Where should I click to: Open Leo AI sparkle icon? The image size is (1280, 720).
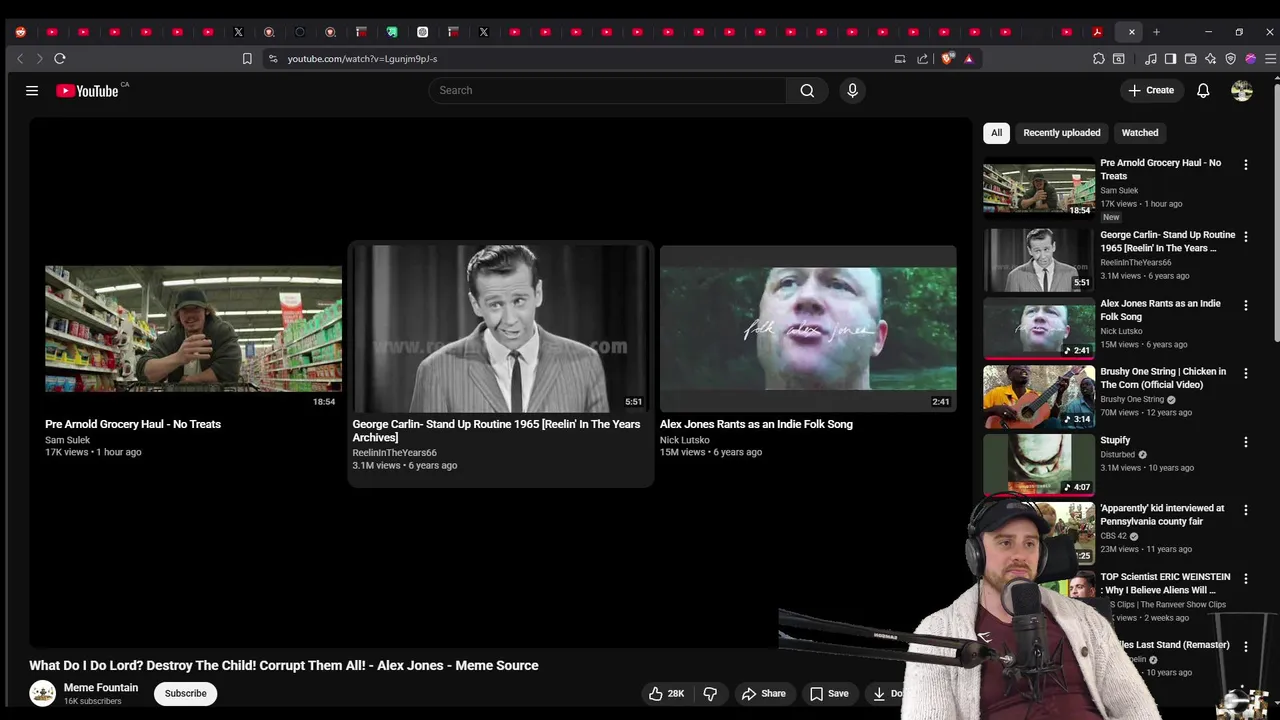(x=1211, y=59)
